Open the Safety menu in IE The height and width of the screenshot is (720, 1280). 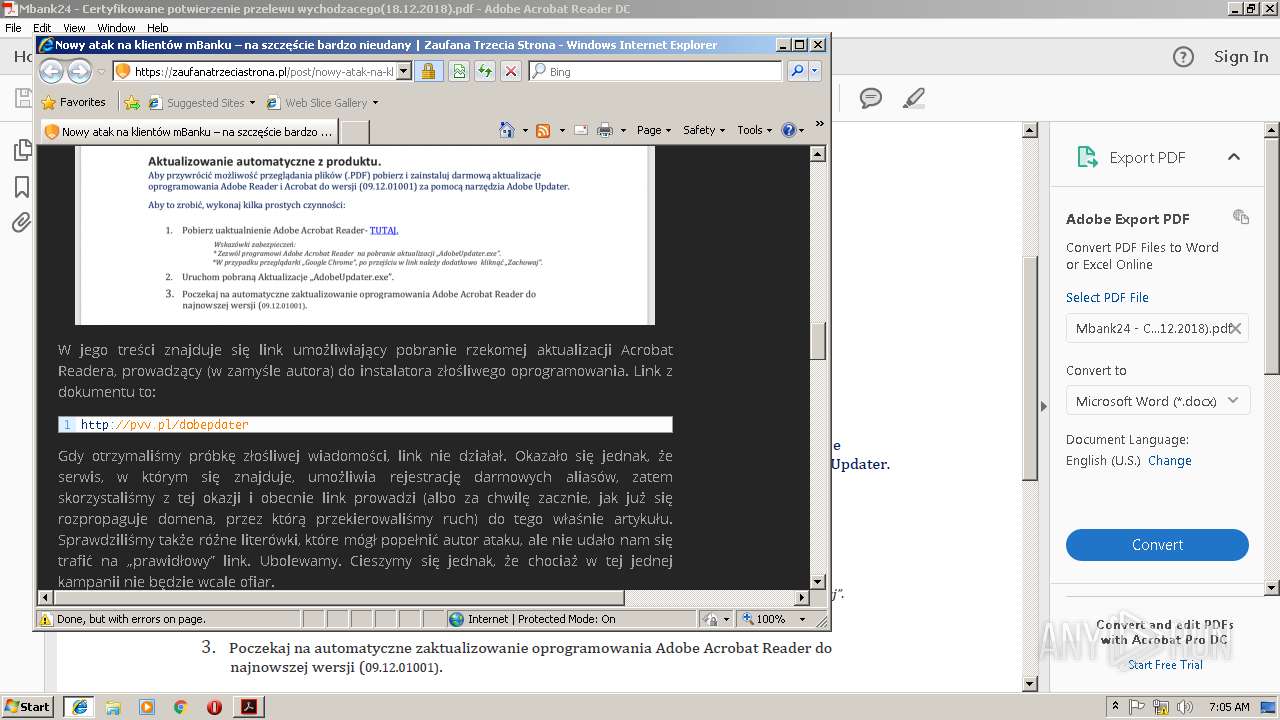coord(704,130)
